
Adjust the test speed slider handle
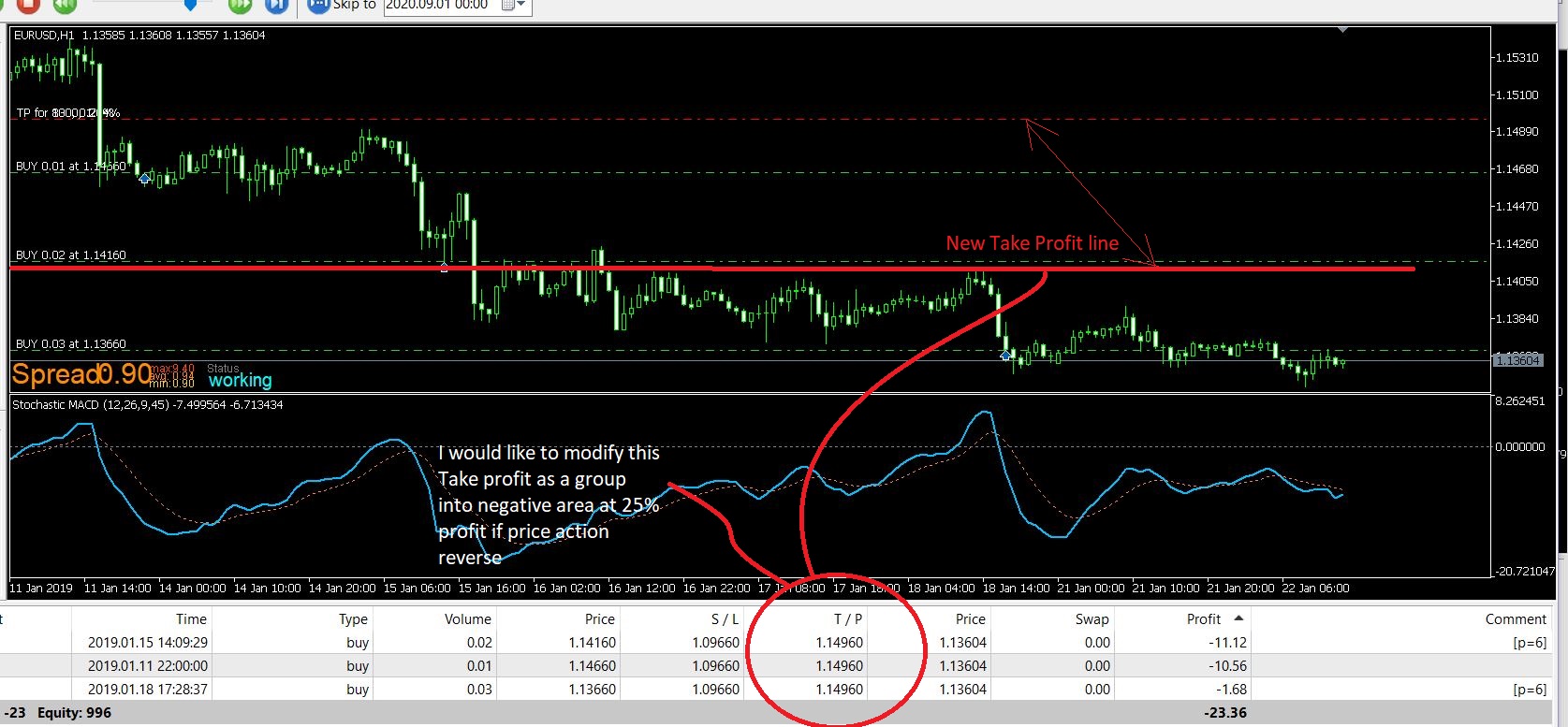[190, 5]
